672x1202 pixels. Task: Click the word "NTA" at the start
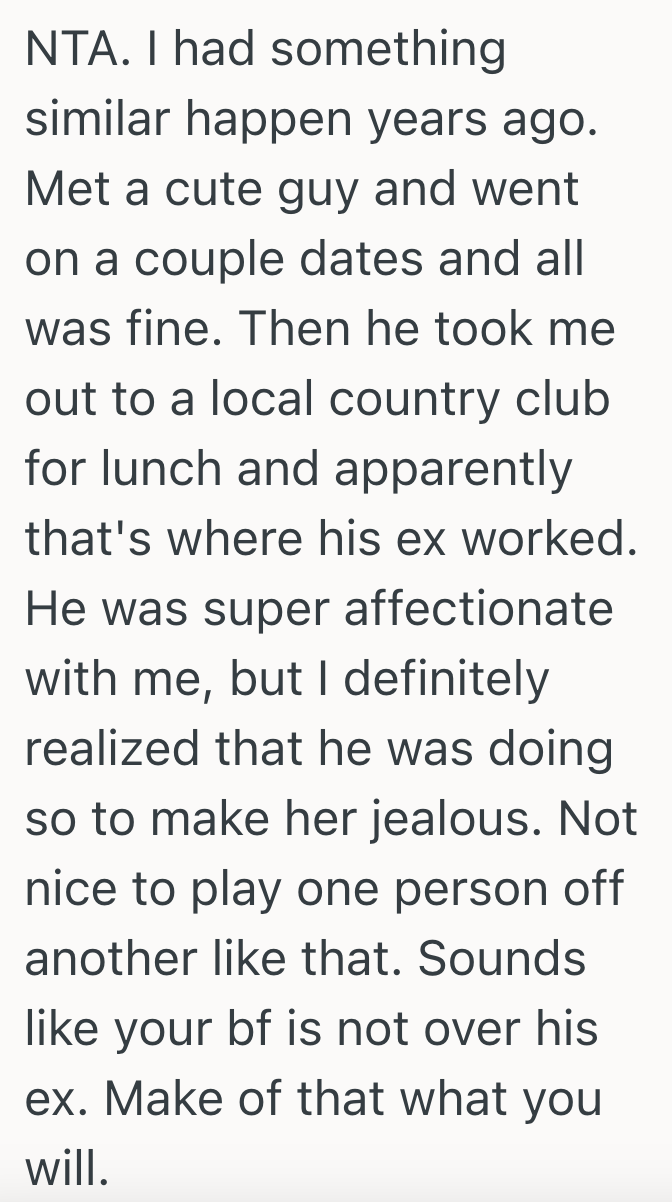pyautogui.click(x=65, y=51)
